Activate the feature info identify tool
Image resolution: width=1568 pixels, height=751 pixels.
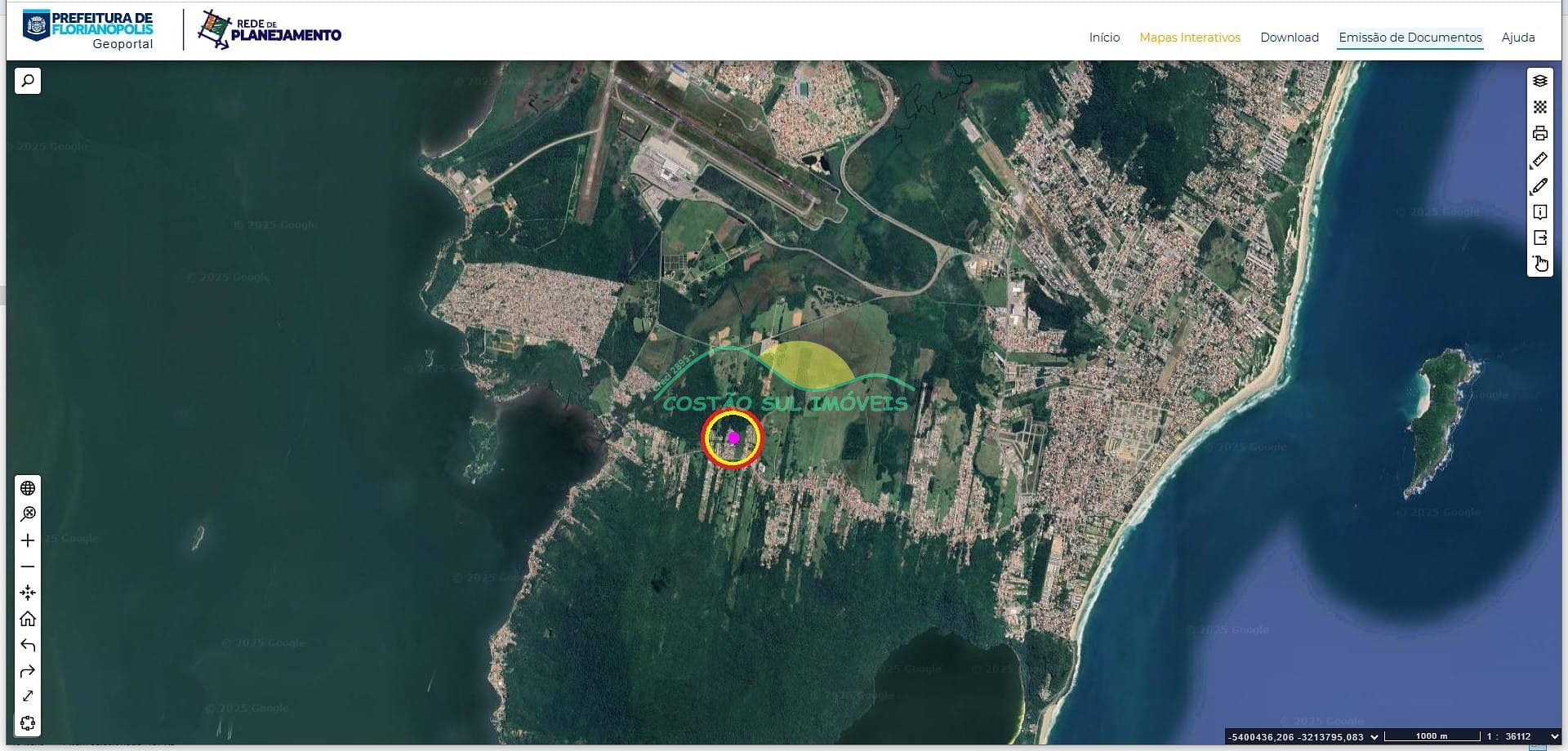point(1539,212)
